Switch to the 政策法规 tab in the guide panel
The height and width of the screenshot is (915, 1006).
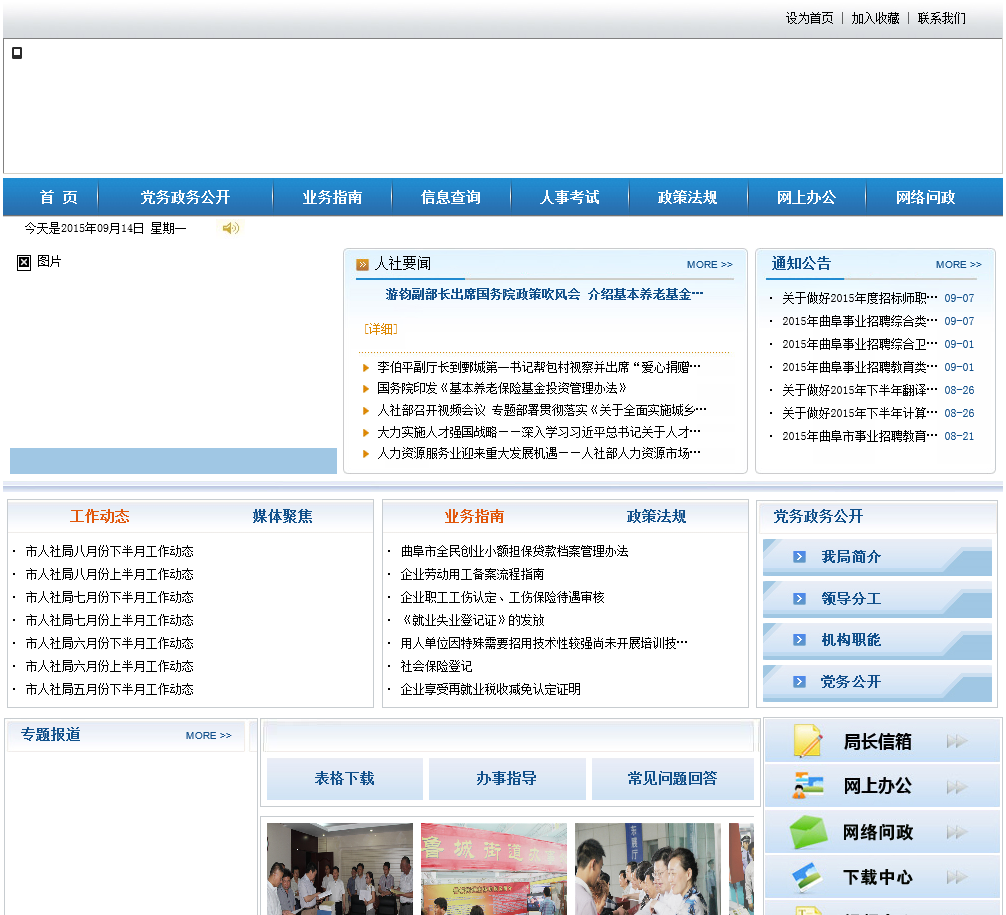pyautogui.click(x=656, y=517)
